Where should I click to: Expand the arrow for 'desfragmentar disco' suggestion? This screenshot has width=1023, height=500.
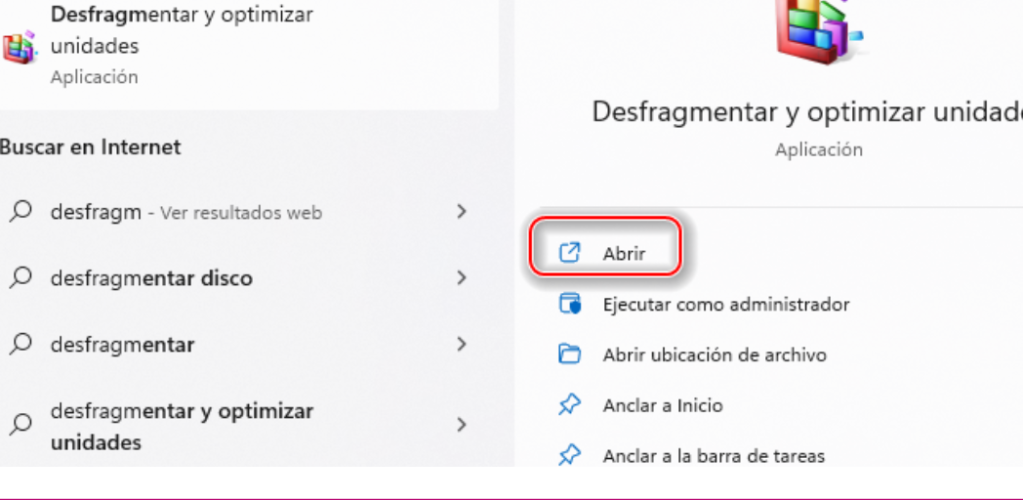coord(461,277)
